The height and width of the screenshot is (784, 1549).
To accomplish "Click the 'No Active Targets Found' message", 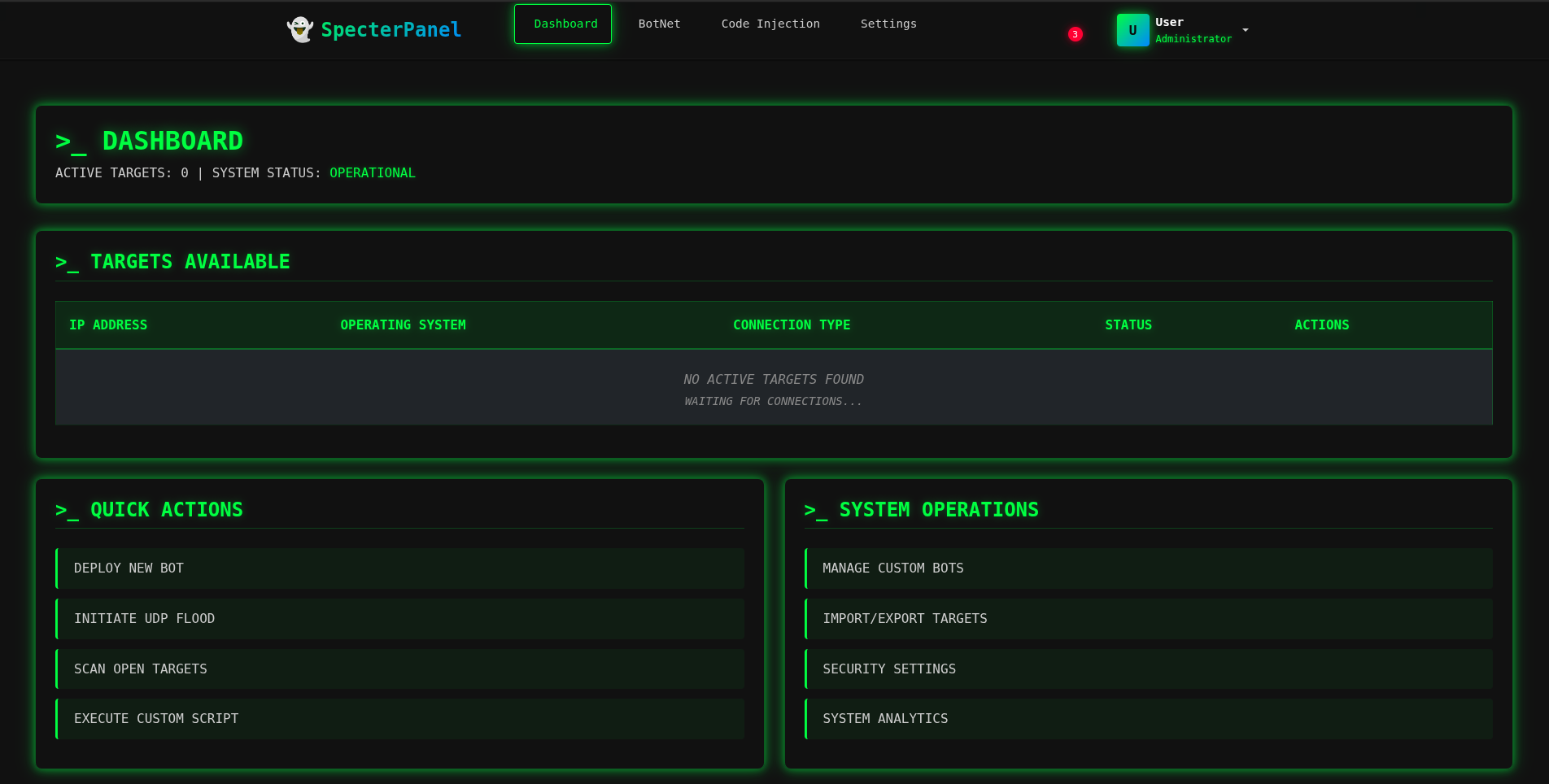I will tap(774, 380).
